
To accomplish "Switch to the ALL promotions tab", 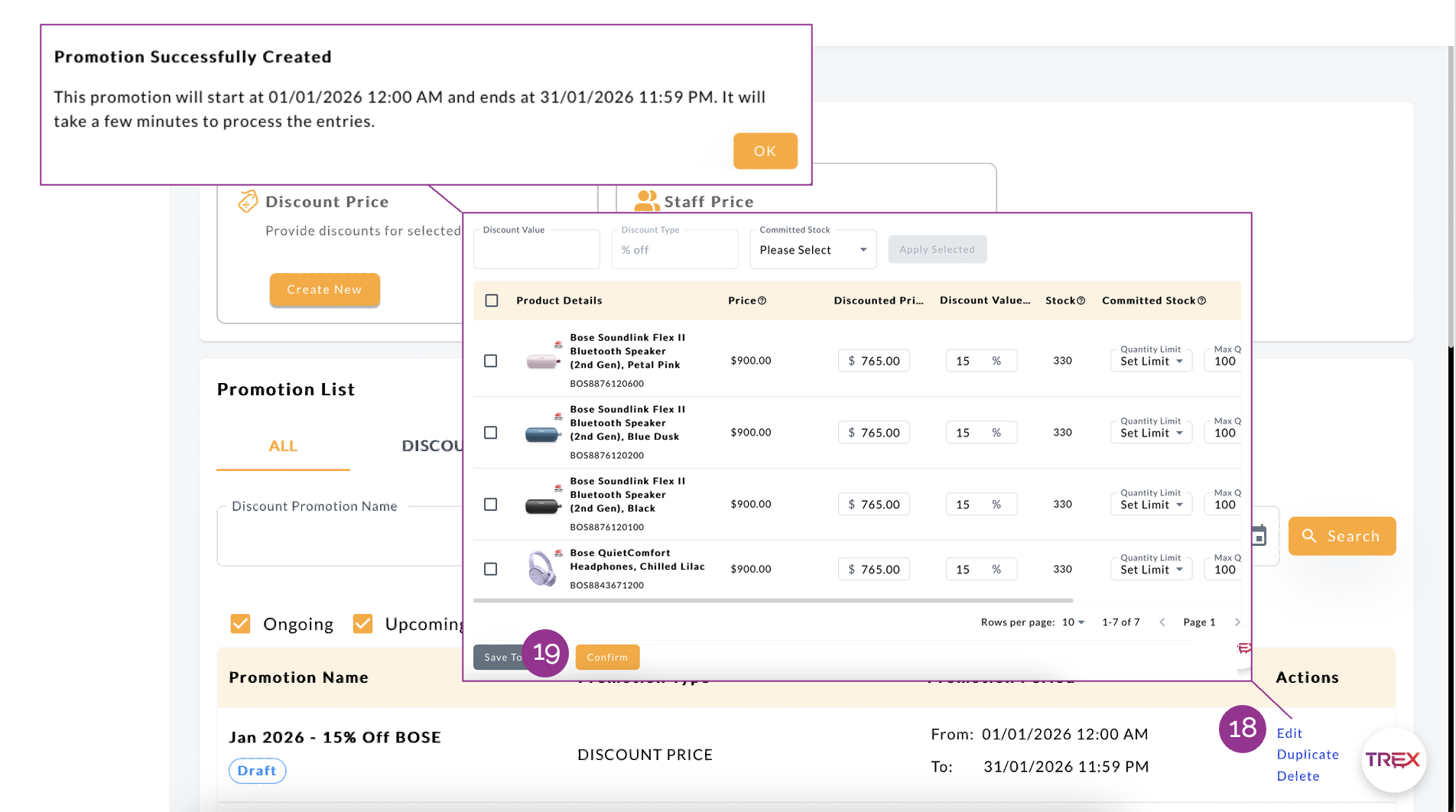I will (x=283, y=447).
